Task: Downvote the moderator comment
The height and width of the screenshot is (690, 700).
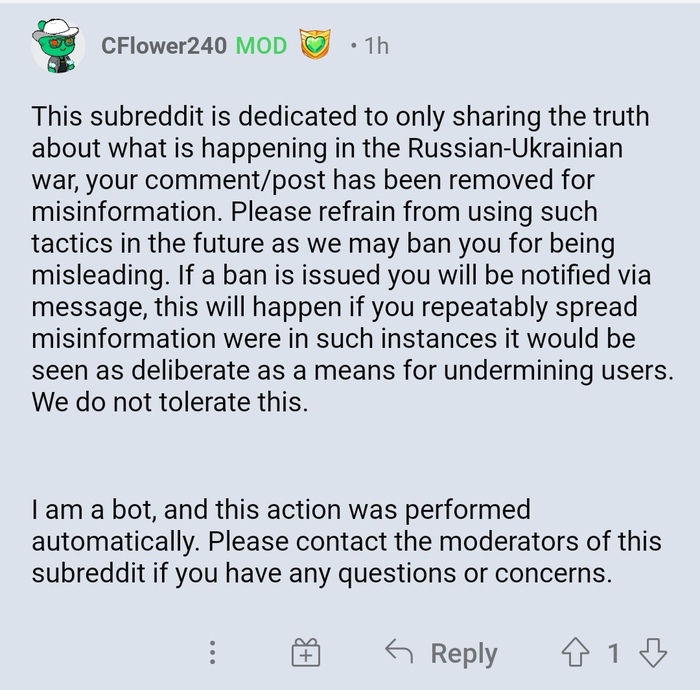Action: tap(652, 653)
